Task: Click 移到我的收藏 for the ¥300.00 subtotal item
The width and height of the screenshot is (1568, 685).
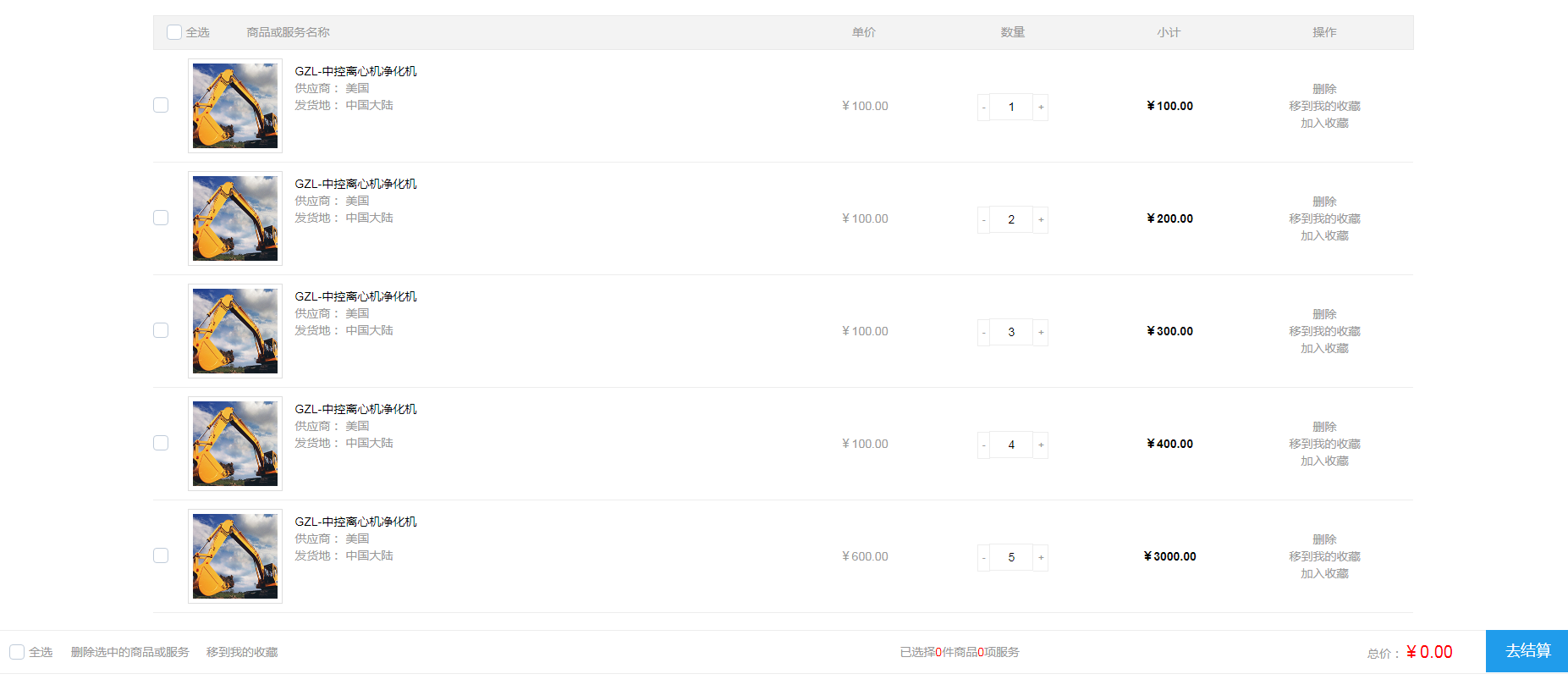Action: 1324,331
